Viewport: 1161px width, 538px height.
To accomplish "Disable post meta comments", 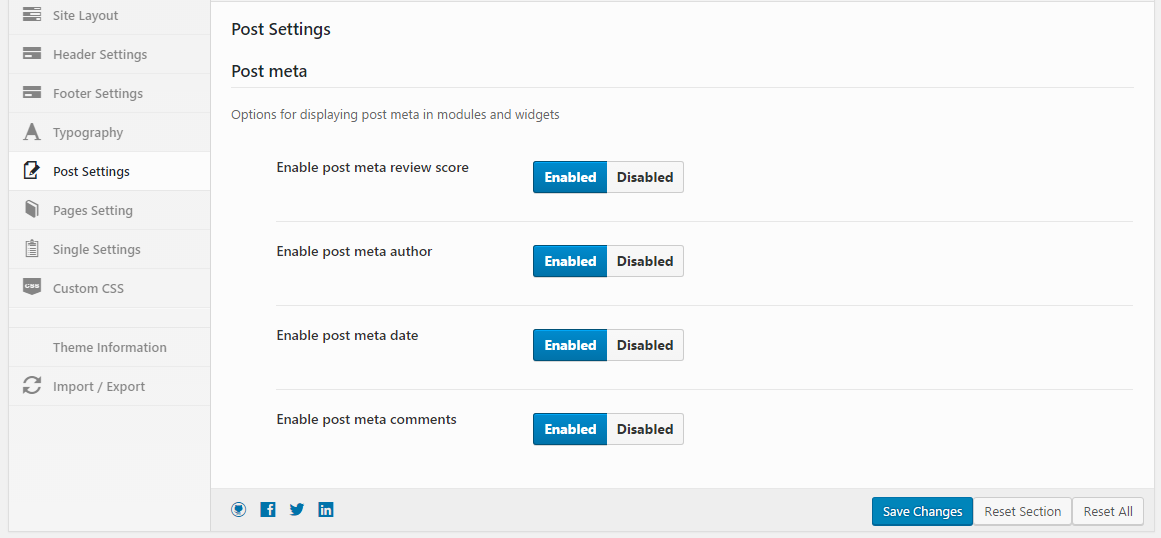I will tap(645, 429).
